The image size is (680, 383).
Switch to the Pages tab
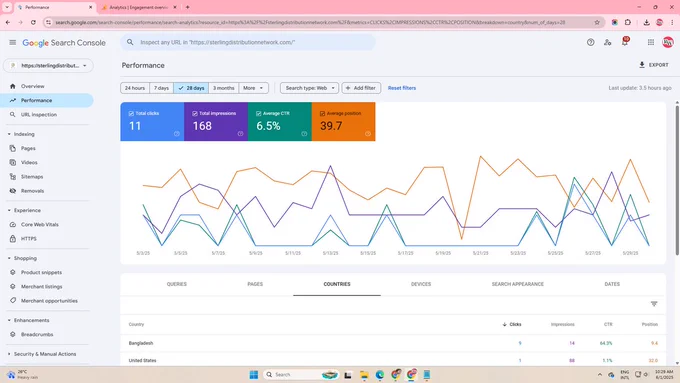255,284
